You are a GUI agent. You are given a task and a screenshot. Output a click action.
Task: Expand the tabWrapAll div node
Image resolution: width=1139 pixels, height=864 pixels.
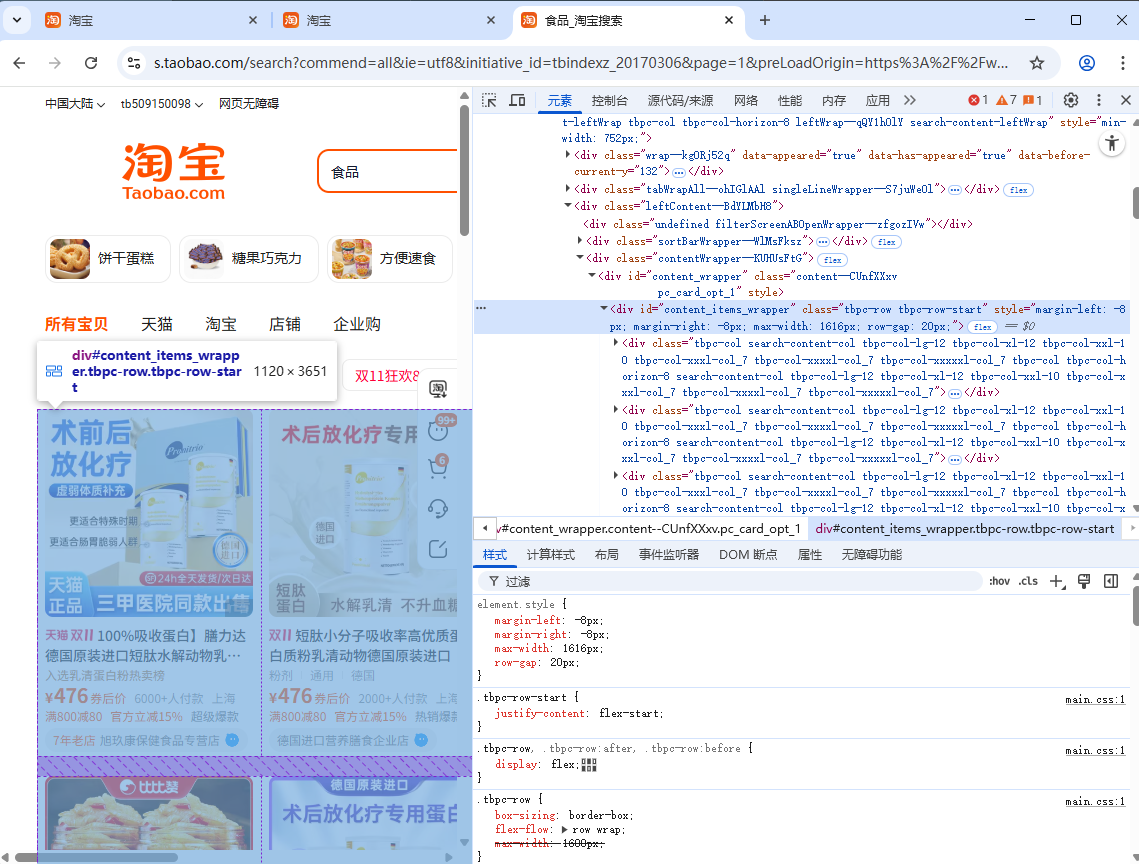pyautogui.click(x=568, y=189)
